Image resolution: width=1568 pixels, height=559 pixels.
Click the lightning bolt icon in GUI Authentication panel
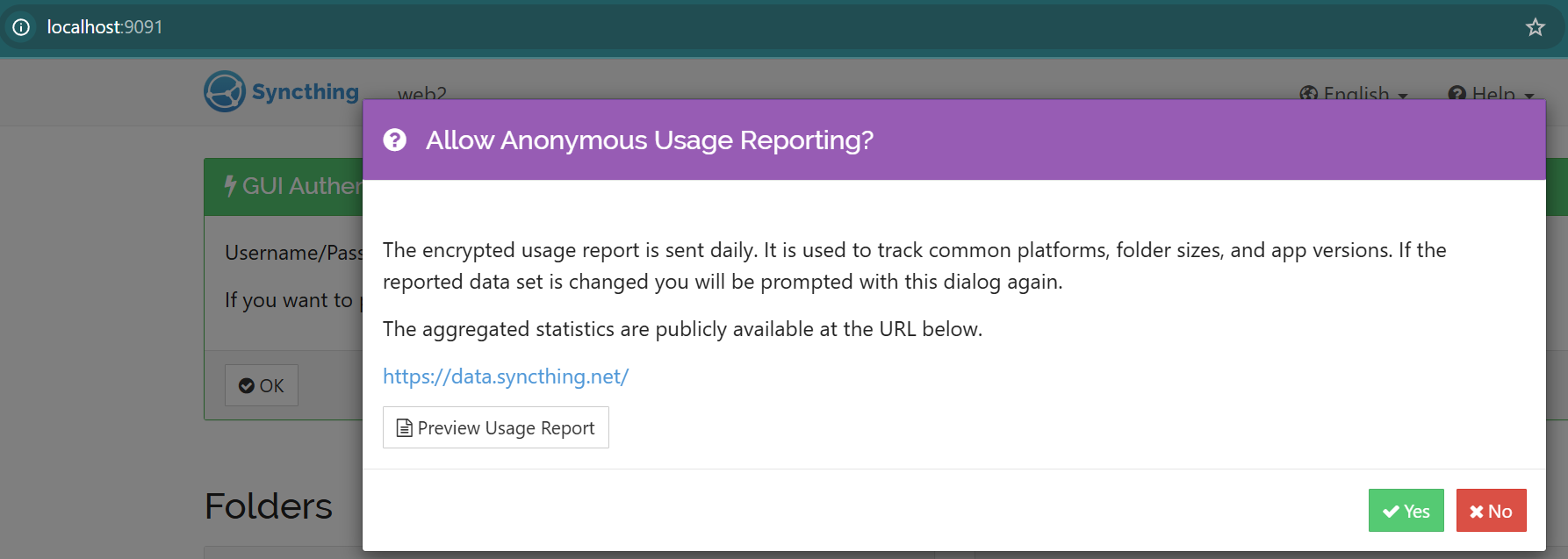point(230,186)
